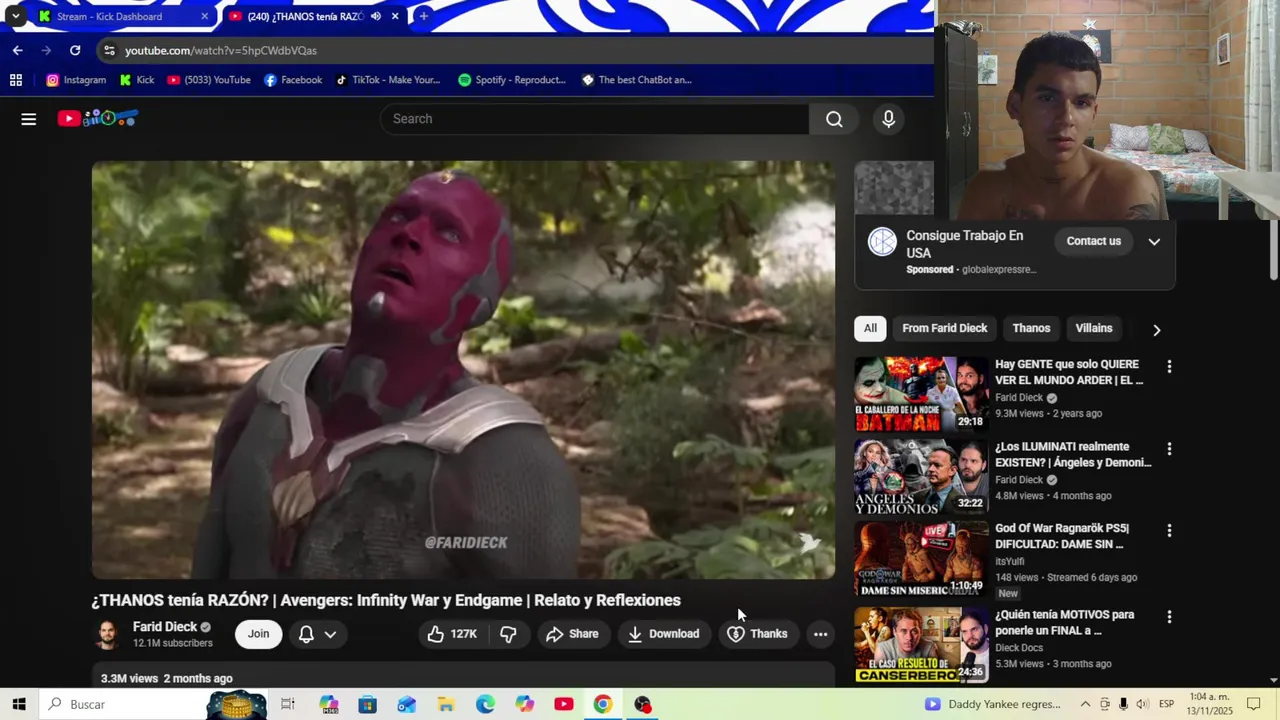Open tab search dropdown arrow
The height and width of the screenshot is (720, 1280).
pyautogui.click(x=15, y=16)
